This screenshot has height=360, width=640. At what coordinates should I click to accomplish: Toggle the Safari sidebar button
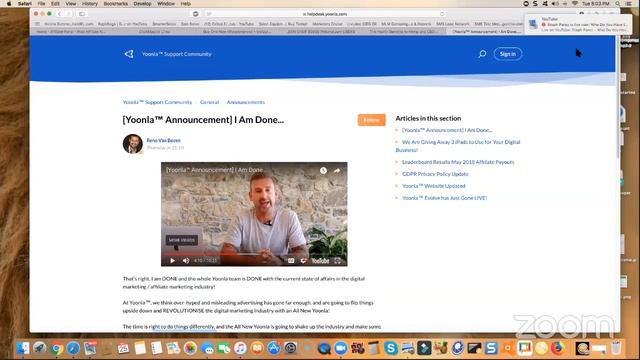[x=82, y=14]
